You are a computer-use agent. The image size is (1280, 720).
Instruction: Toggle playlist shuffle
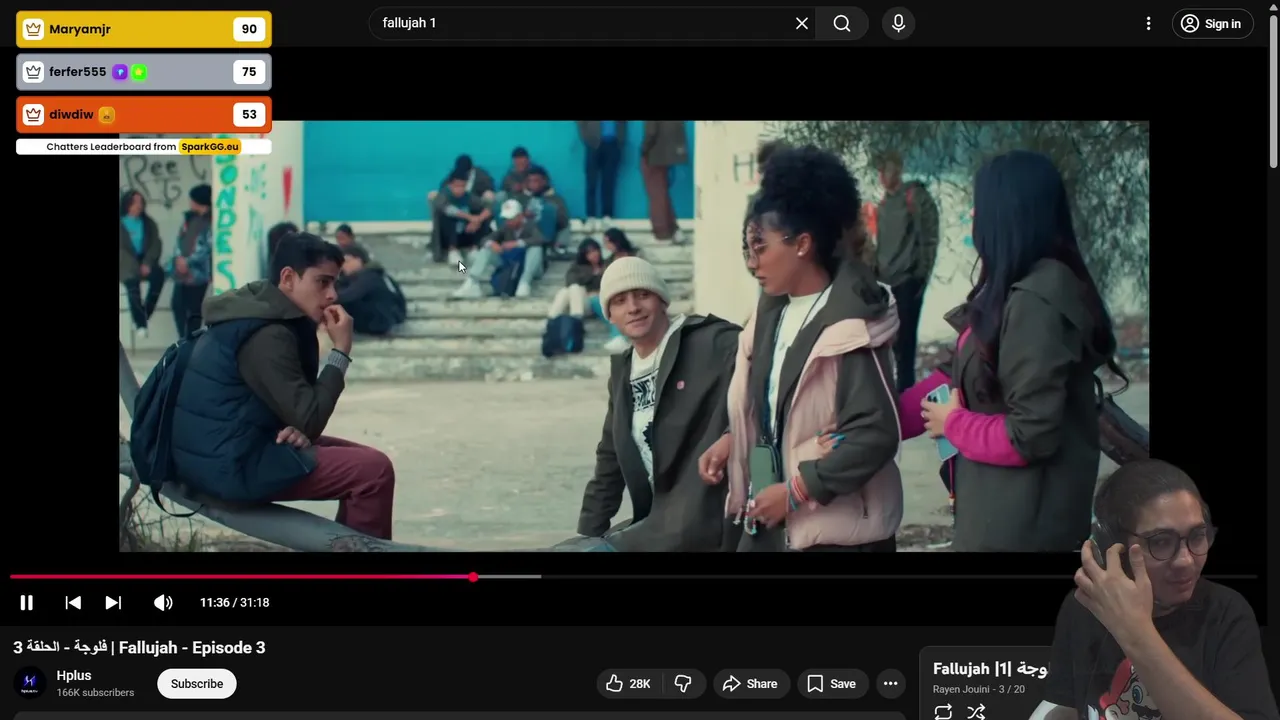coord(976,712)
